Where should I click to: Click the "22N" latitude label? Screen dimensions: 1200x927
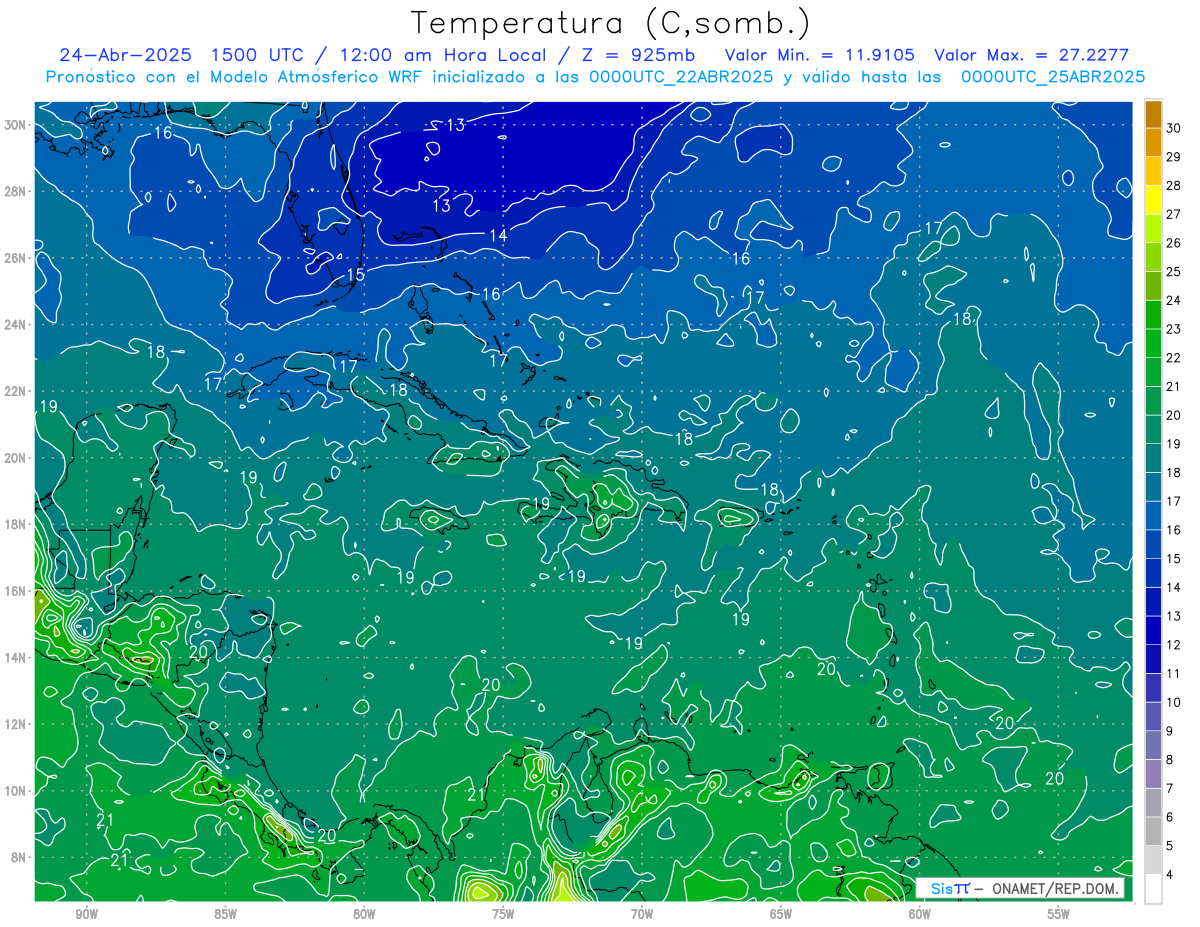click(15, 391)
